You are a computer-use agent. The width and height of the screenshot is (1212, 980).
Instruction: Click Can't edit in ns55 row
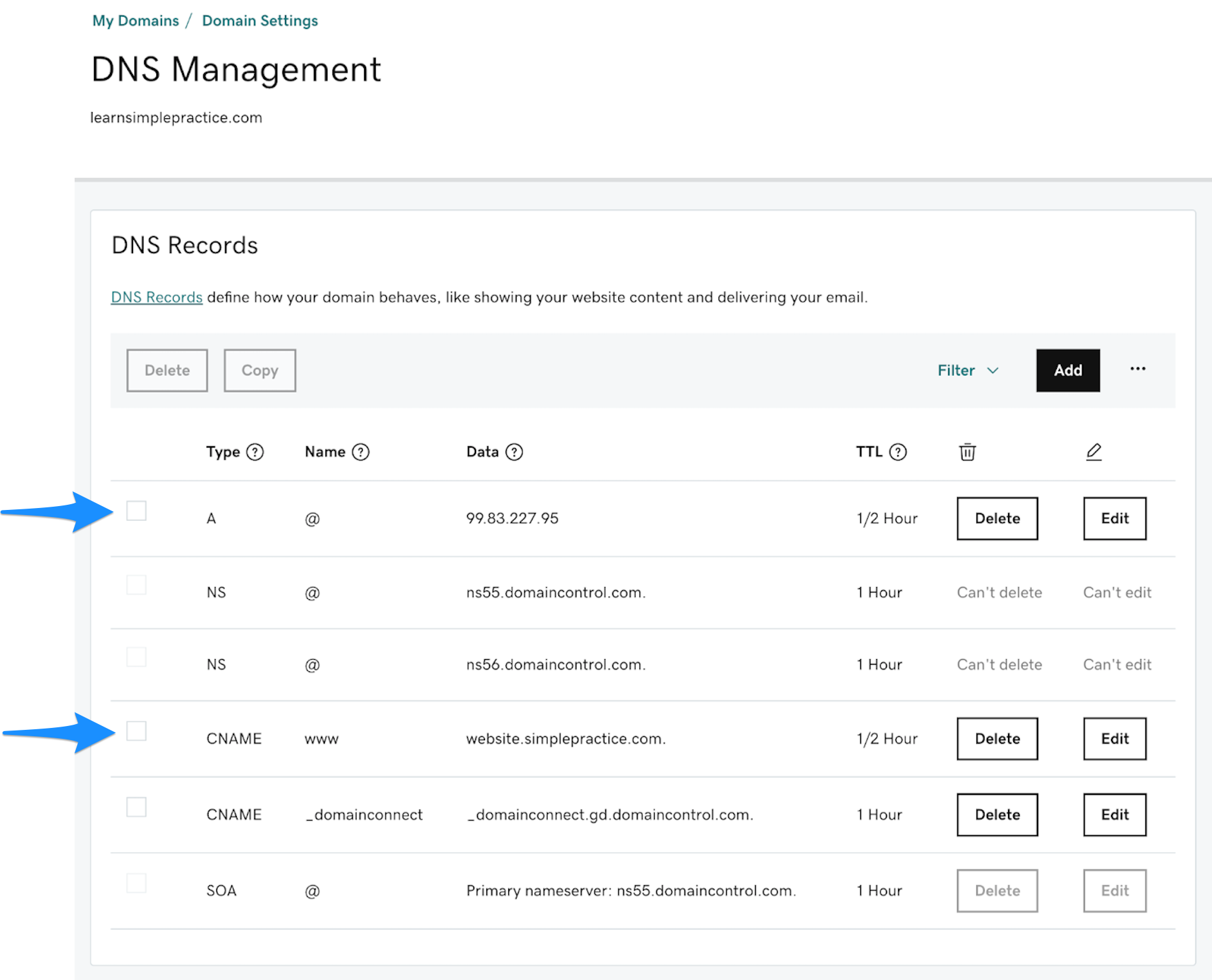(x=1117, y=592)
